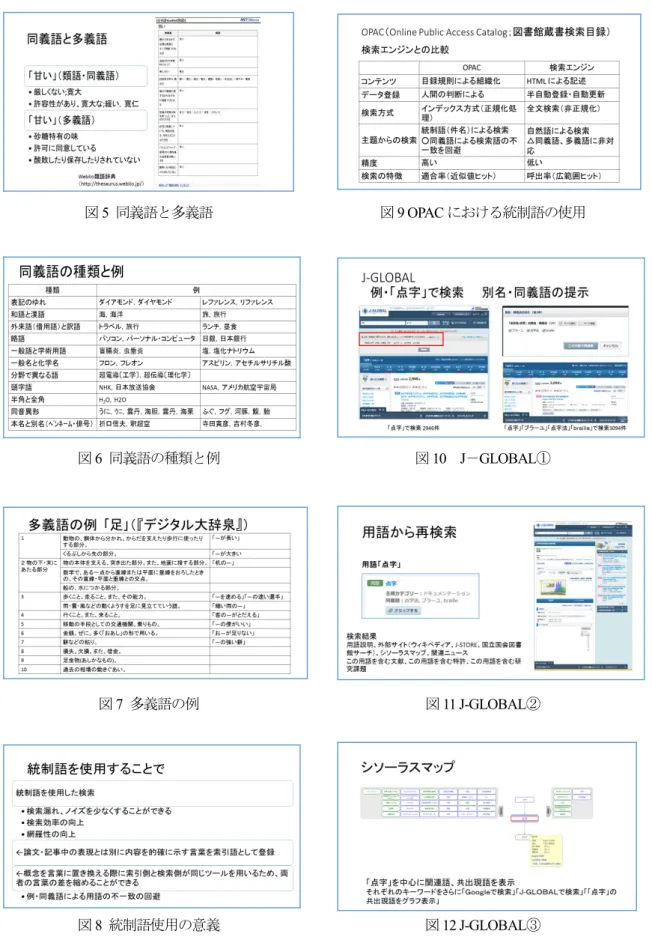
Task: Open the left J-GLOBAL search screenshot
Action: point(424,362)
